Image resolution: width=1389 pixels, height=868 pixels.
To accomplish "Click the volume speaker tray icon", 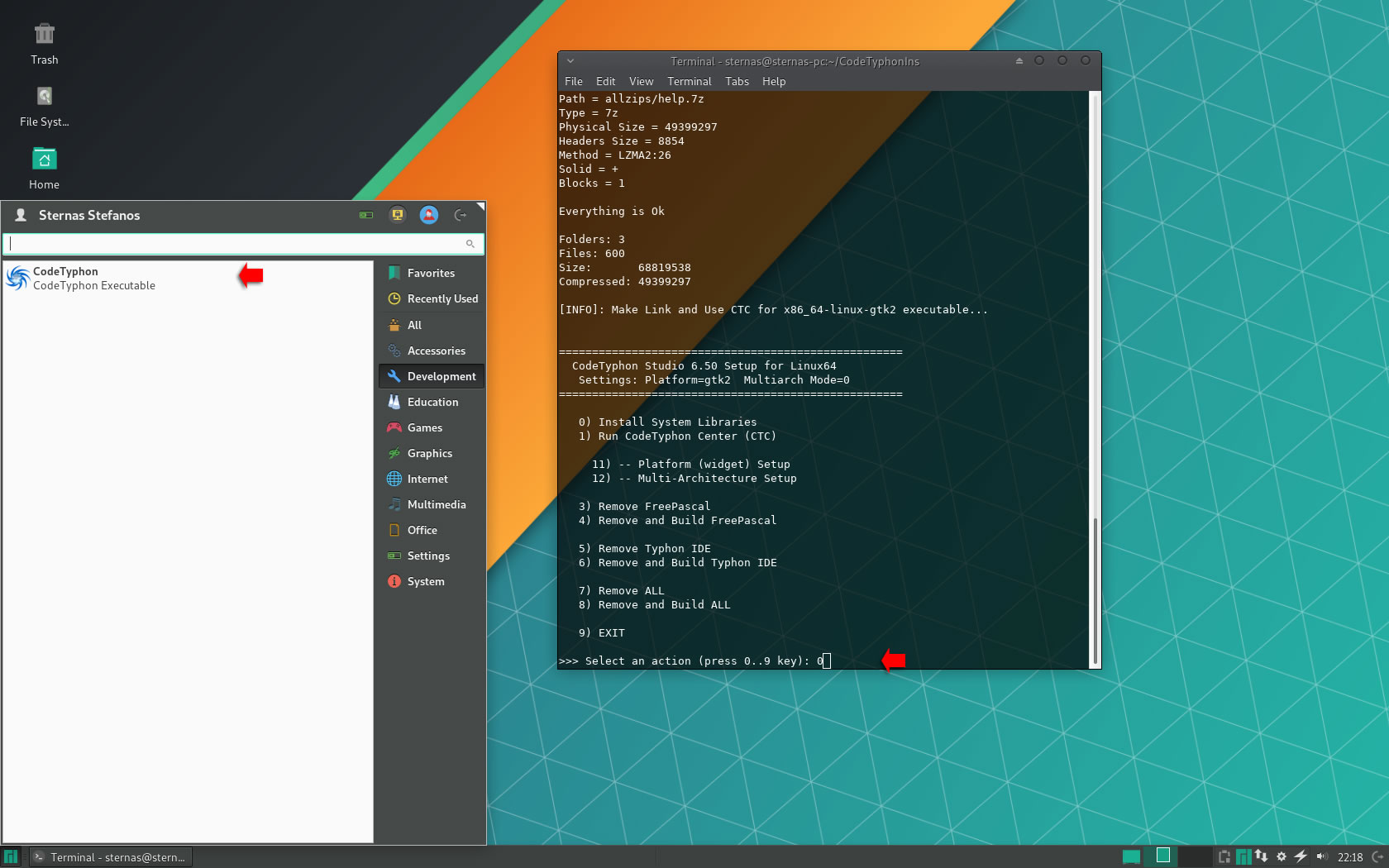I will [1321, 857].
